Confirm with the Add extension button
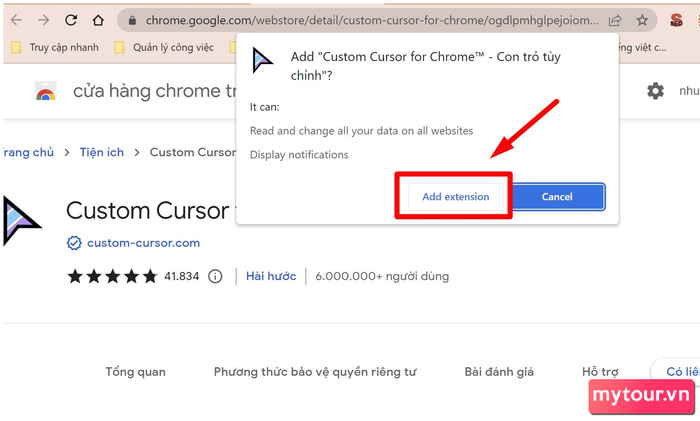 pos(456,197)
